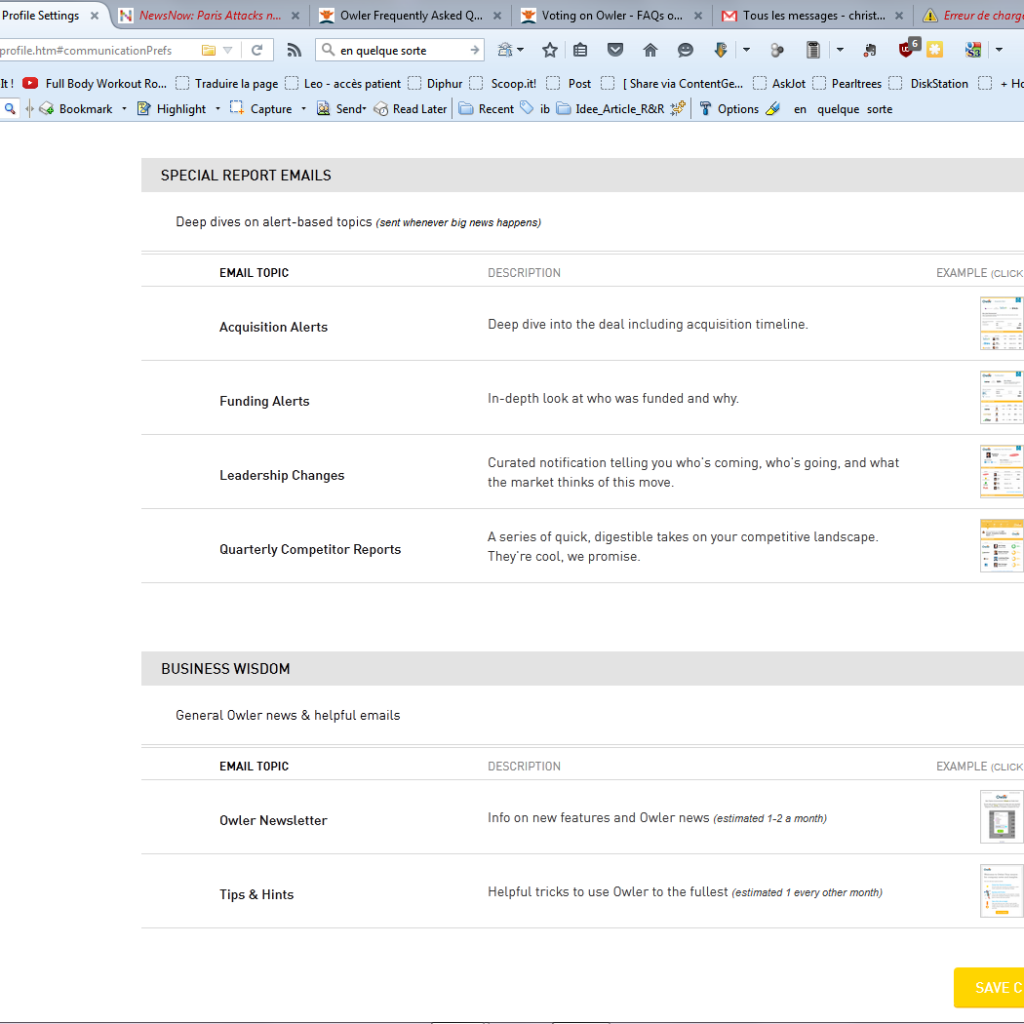Go to home page icon
1024x1024 pixels.
(x=650, y=50)
